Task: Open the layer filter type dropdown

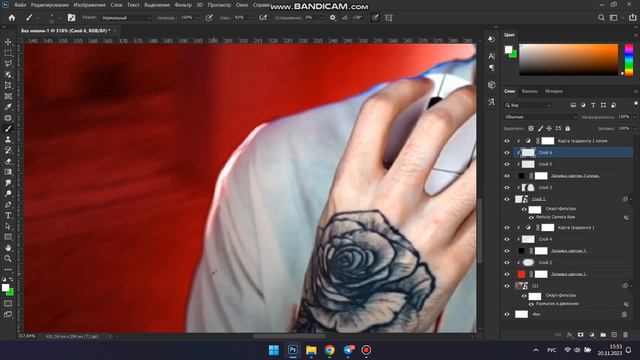Action: coord(528,105)
